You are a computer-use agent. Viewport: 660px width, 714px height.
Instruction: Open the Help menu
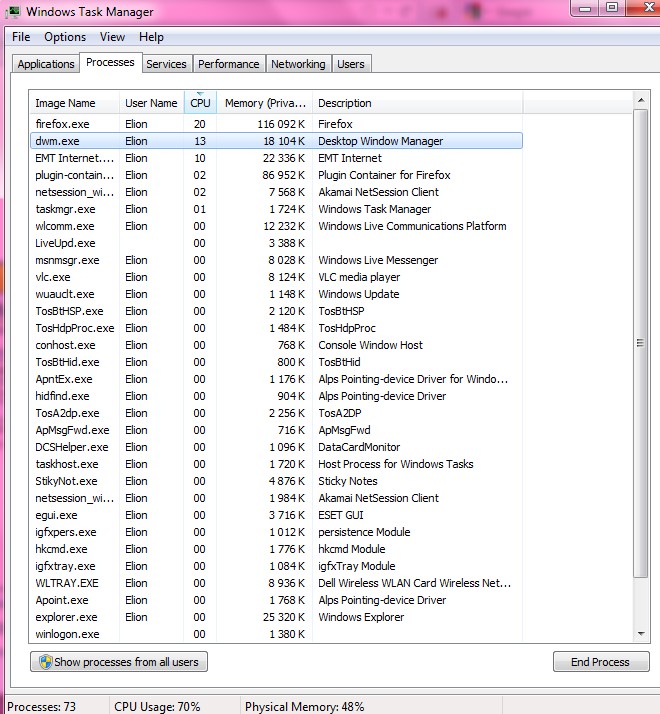pos(151,37)
